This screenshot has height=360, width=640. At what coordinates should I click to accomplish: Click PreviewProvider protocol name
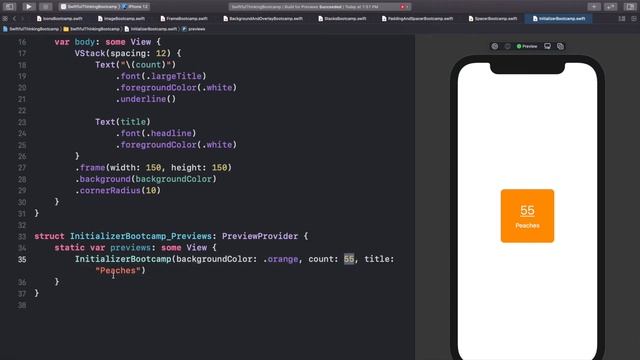(260, 236)
